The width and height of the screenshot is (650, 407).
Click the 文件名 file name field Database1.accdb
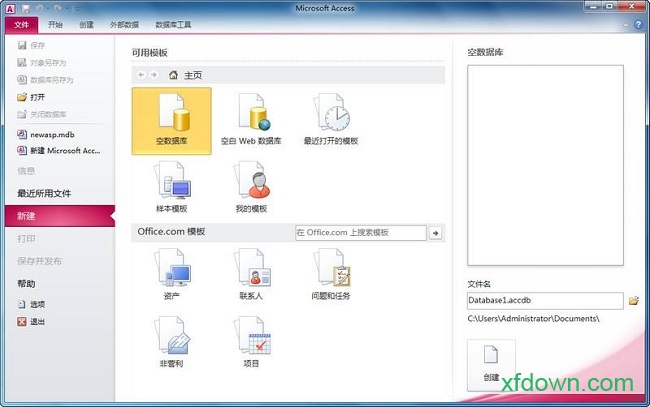click(545, 300)
